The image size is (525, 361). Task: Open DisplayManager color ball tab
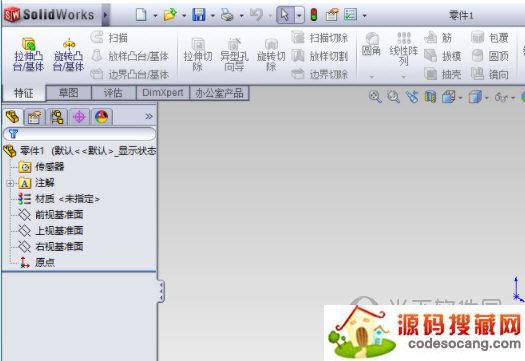pos(102,117)
